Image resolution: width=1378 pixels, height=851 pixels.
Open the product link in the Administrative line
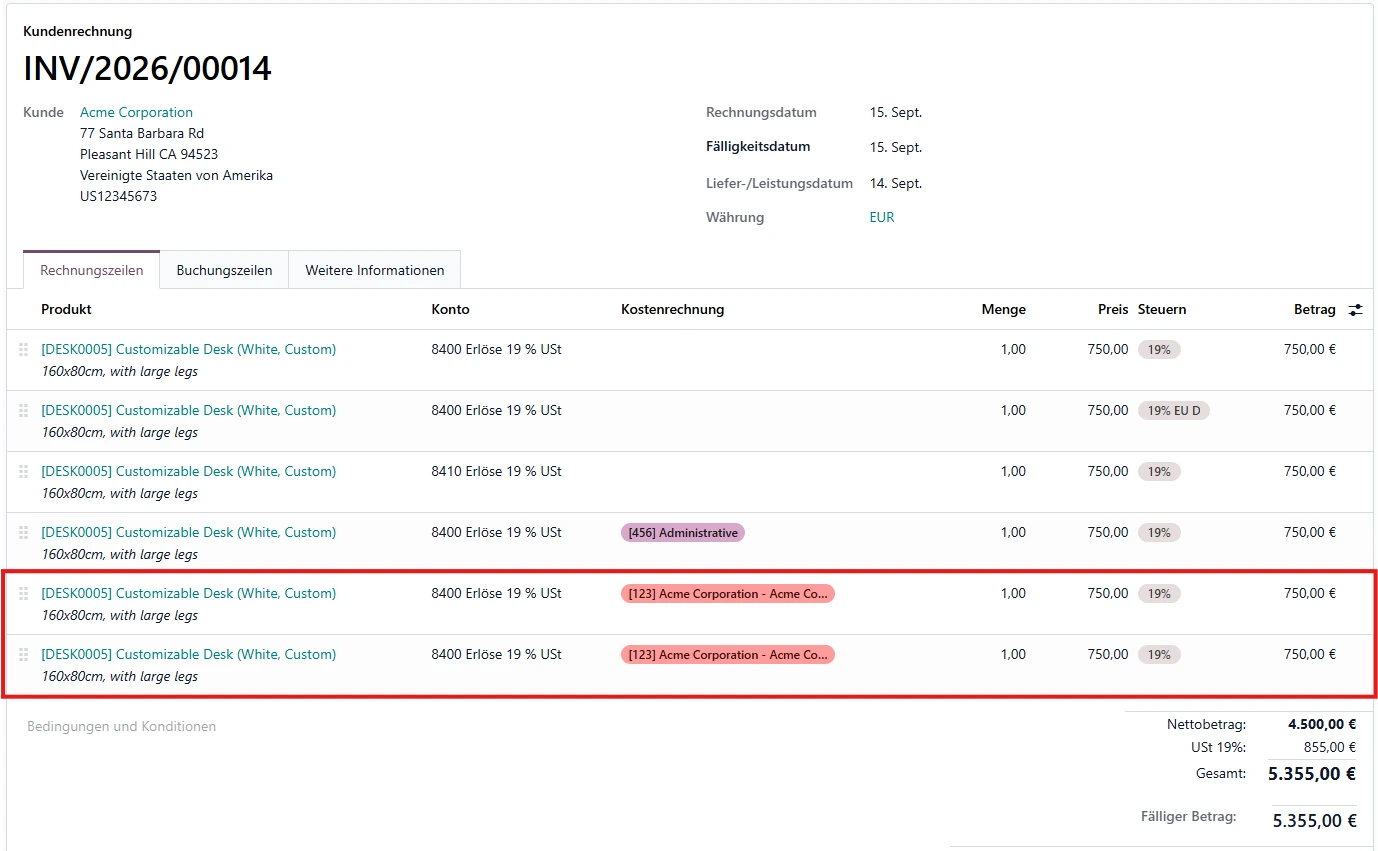[x=188, y=532]
